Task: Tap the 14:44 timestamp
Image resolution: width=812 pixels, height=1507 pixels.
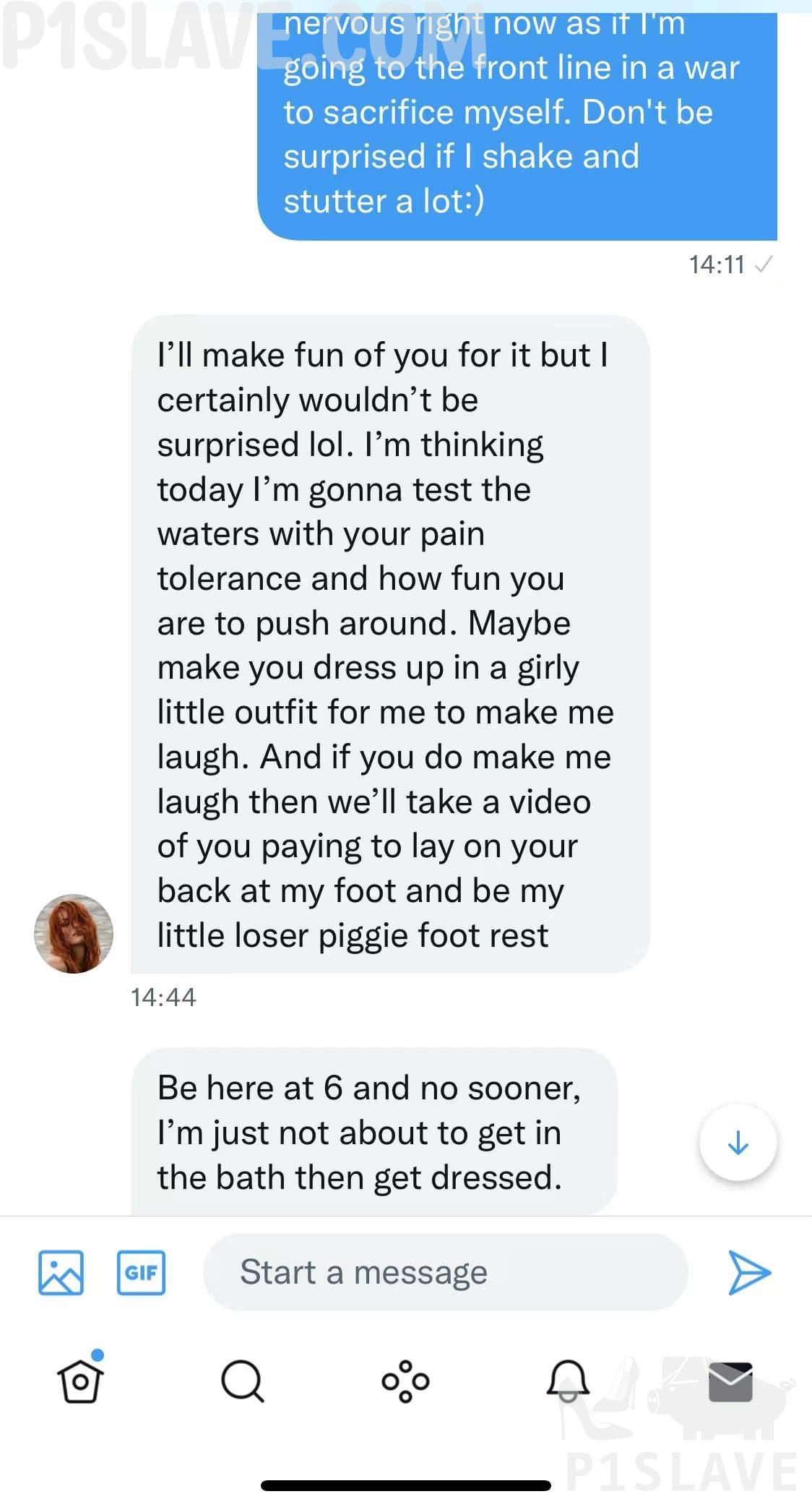Action: point(163,997)
